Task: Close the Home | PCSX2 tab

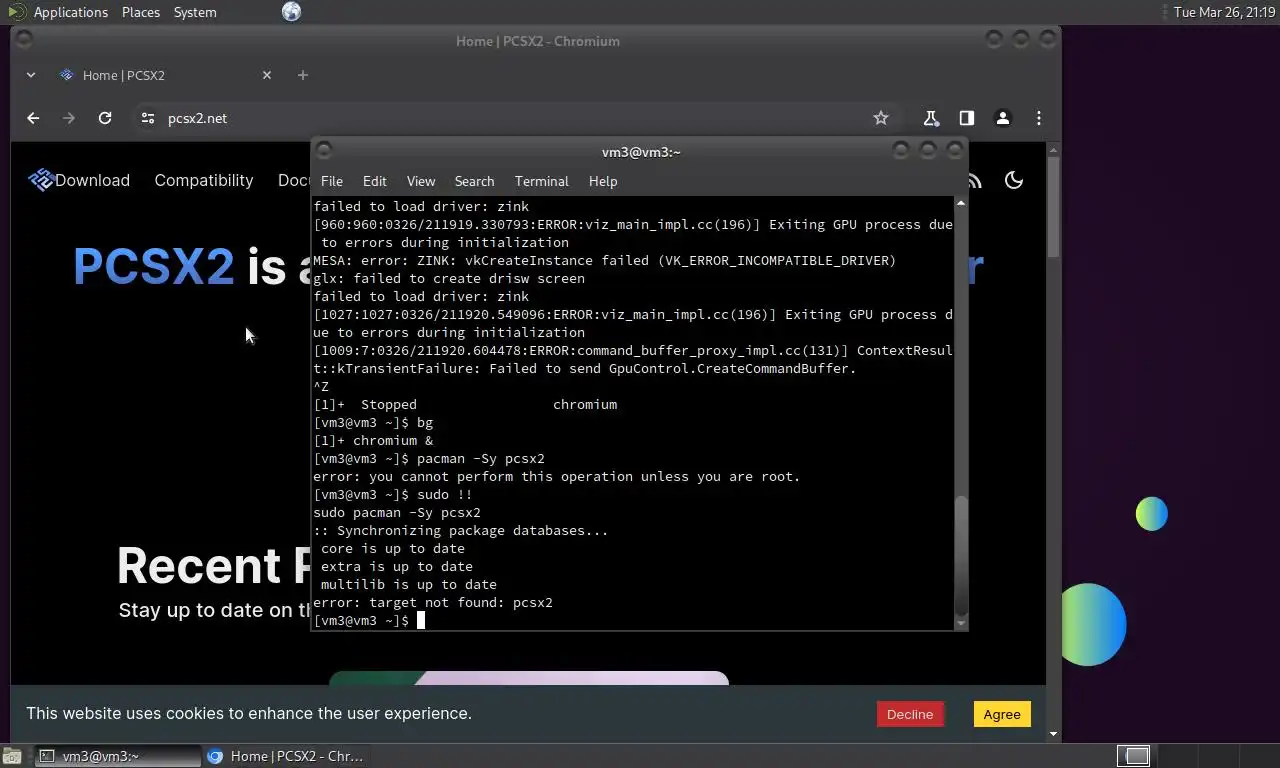Action: [267, 75]
